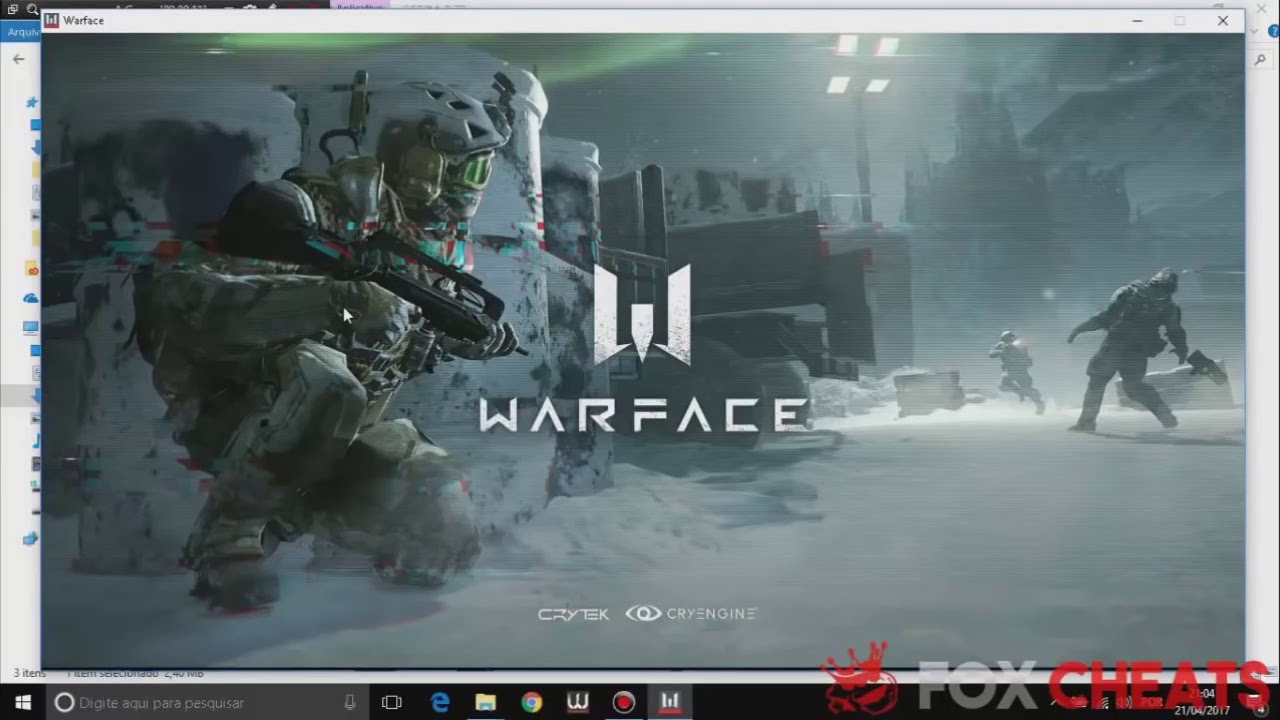Open File Explorer from the taskbar

[x=486, y=702]
